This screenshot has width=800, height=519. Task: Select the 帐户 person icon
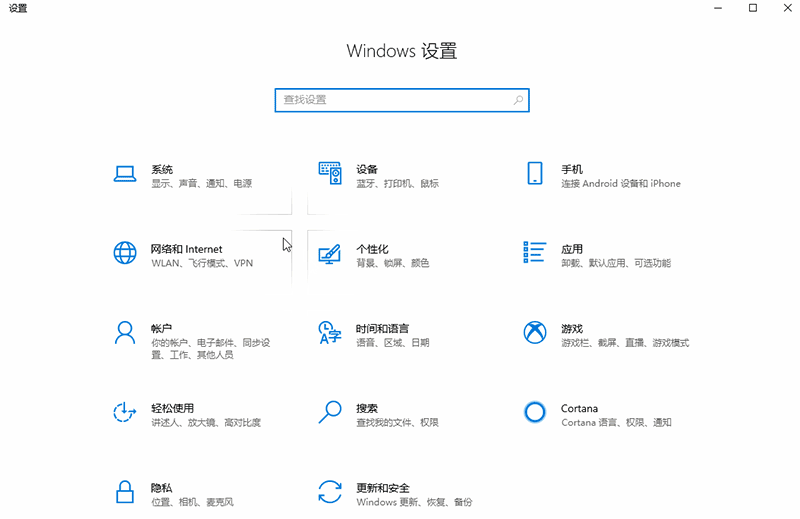(x=125, y=333)
